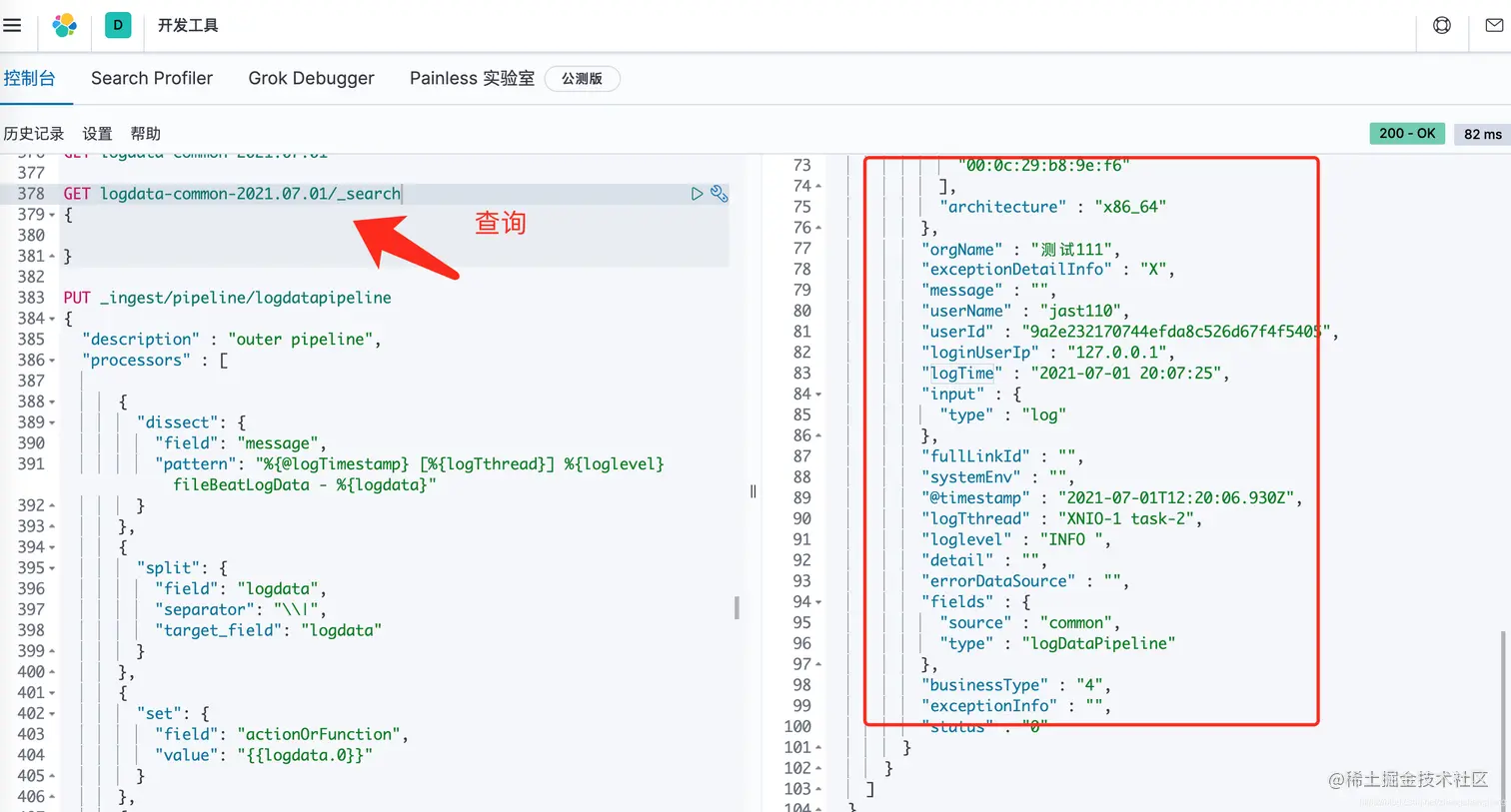Click the "field": "actionOrFunction" line

click(x=281, y=735)
